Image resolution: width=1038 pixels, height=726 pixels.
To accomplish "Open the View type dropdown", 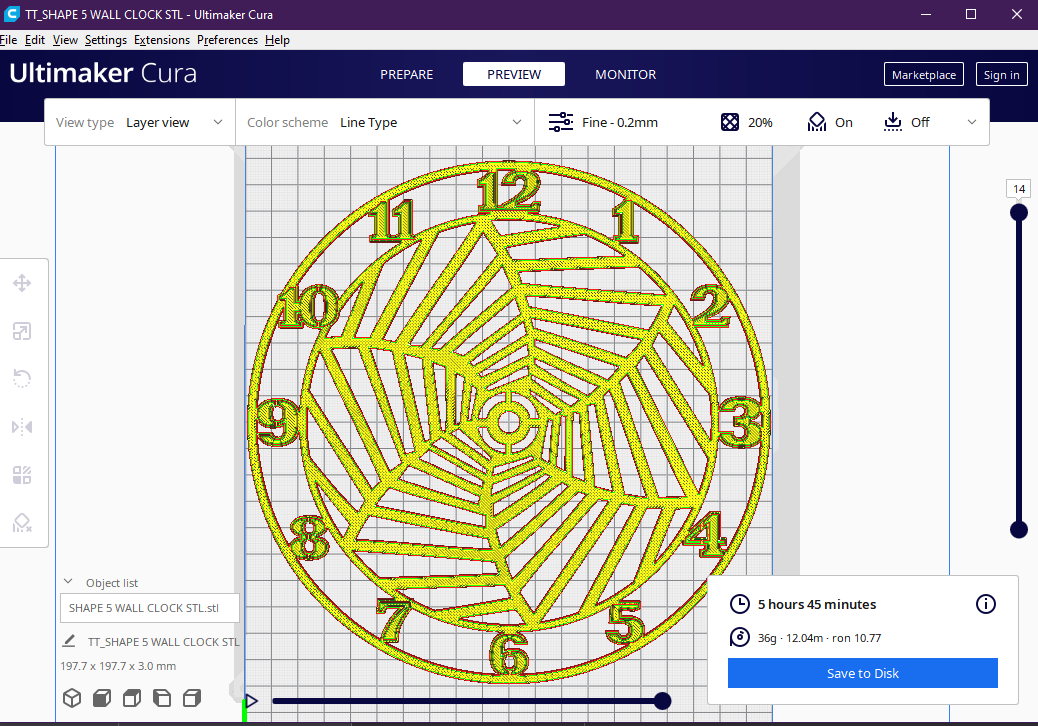I will click(140, 122).
